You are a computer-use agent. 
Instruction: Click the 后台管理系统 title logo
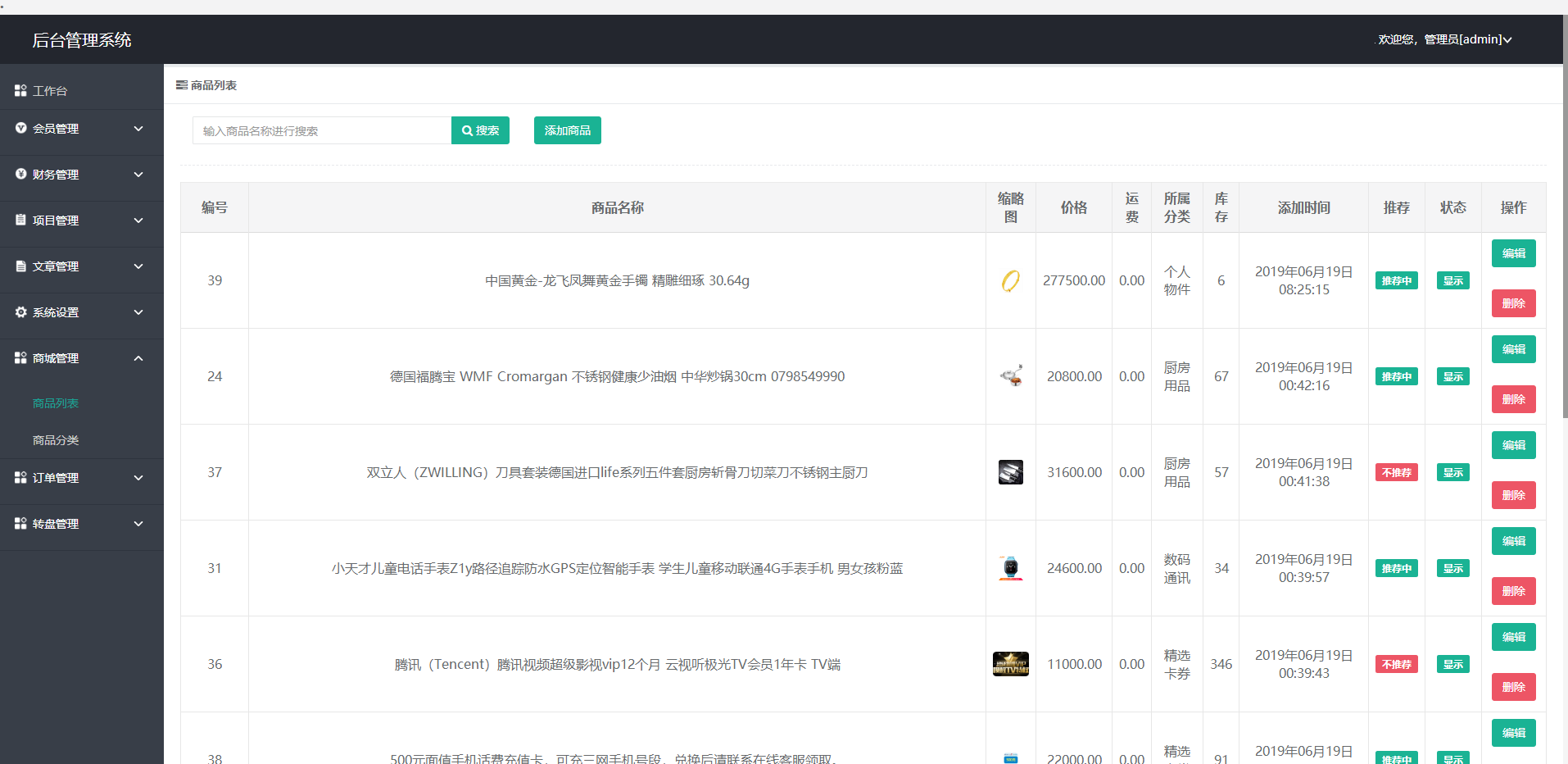tap(82, 40)
